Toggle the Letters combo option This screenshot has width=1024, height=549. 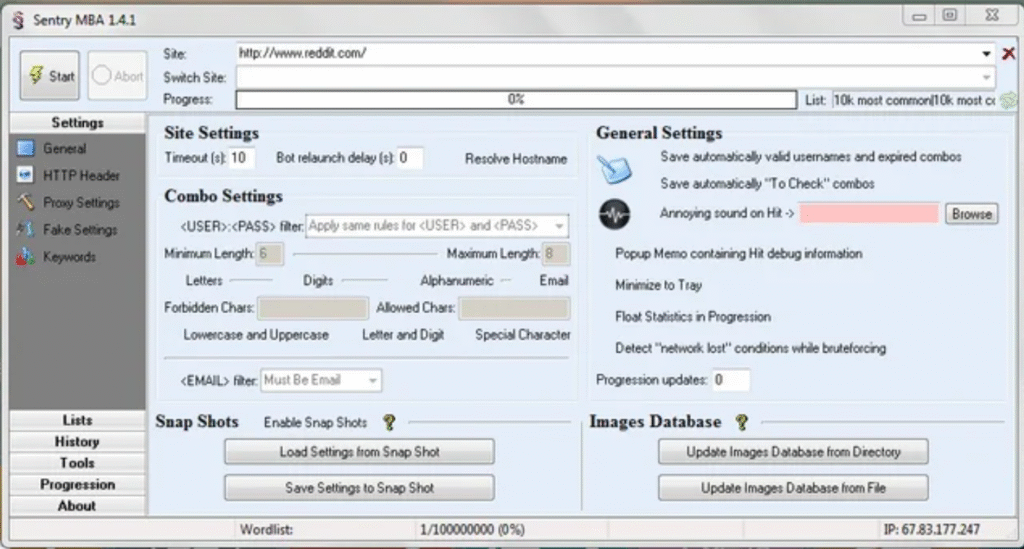(204, 281)
